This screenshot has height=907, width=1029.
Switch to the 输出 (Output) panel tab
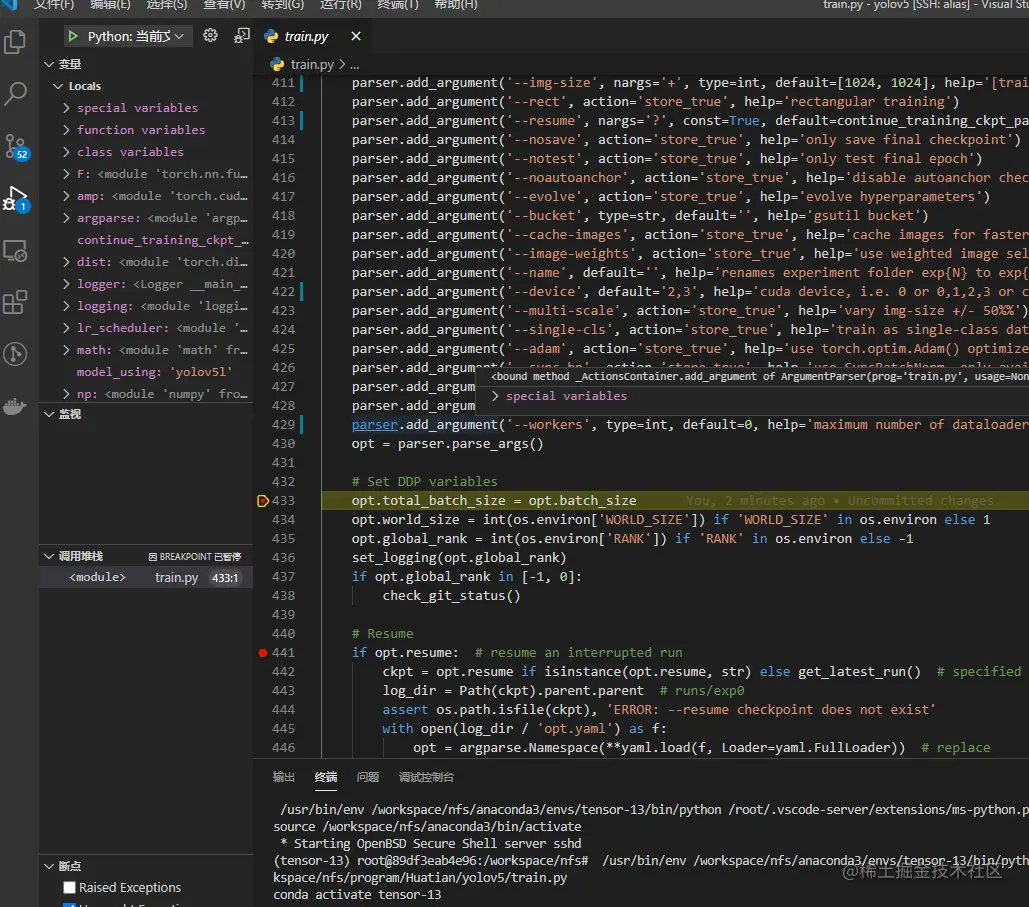coord(284,777)
